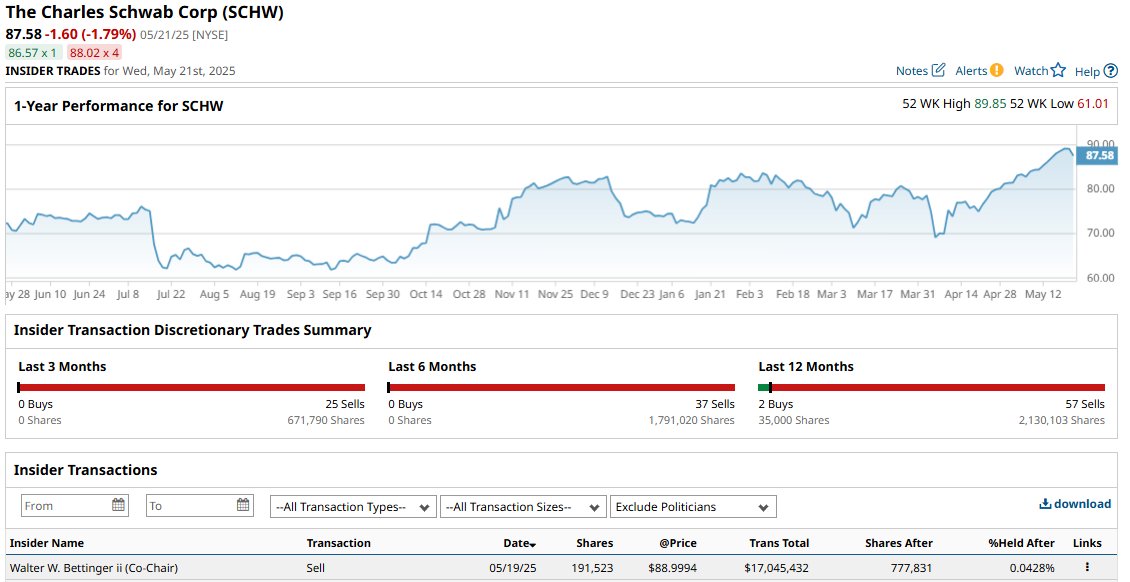Click the $88.9994 price cell
This screenshot has height=582, width=1130.
(x=672, y=568)
